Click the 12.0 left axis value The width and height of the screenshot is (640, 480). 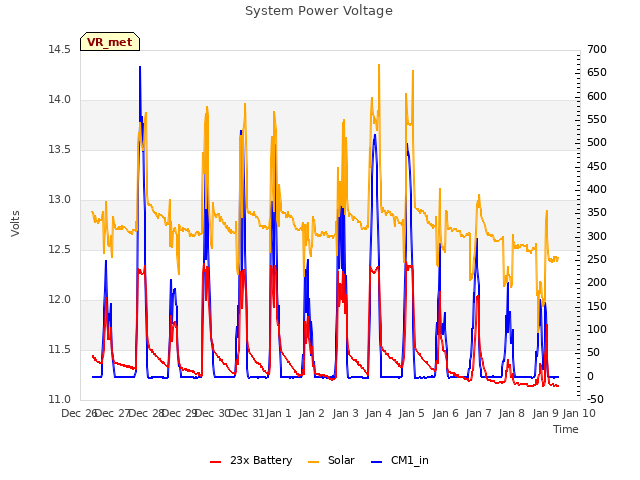pos(60,300)
